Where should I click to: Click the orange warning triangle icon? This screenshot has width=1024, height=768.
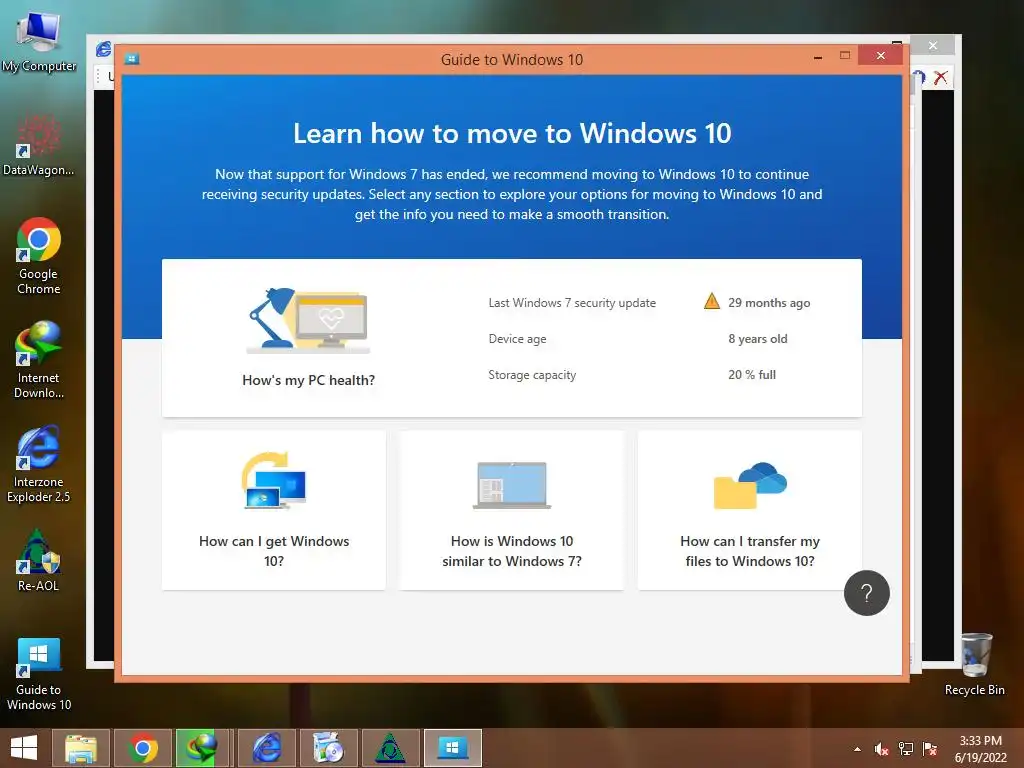click(712, 302)
